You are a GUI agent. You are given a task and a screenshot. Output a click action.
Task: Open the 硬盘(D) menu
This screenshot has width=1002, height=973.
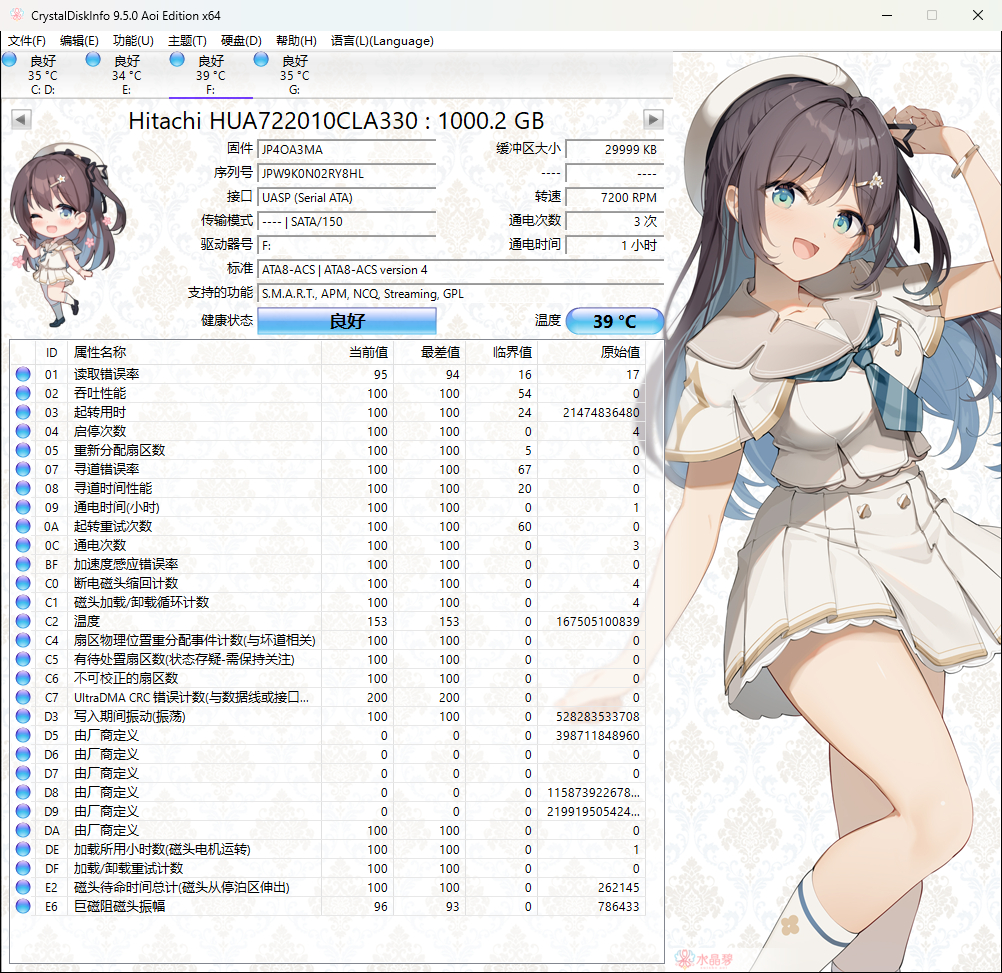[241, 41]
